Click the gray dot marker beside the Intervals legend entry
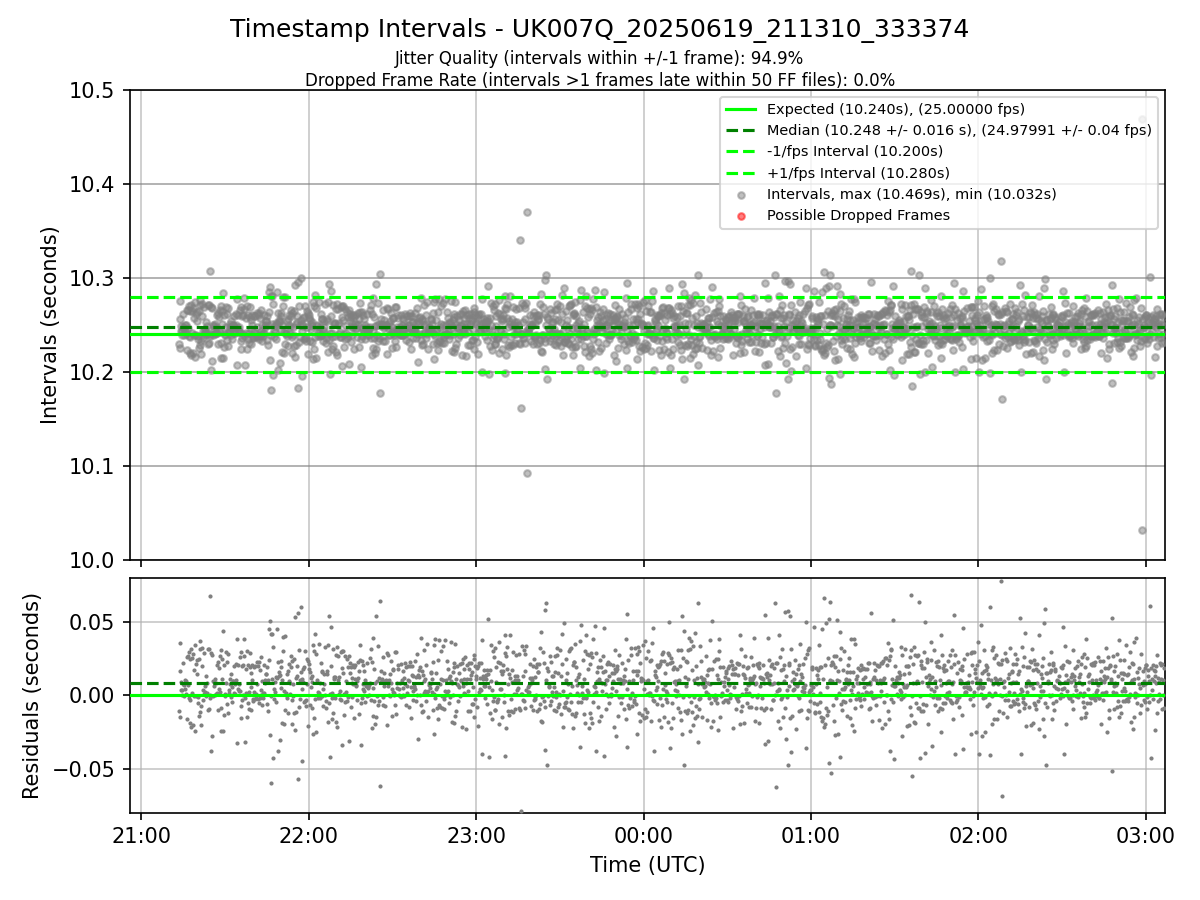 click(x=741, y=195)
